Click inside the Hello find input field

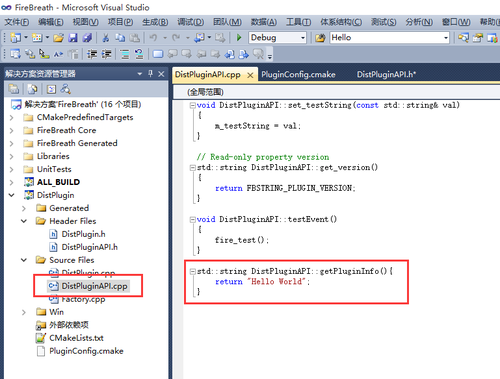click(x=386, y=38)
